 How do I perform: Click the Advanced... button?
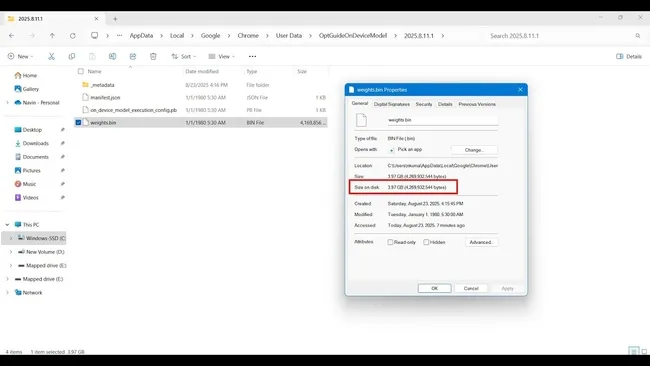[x=481, y=242]
